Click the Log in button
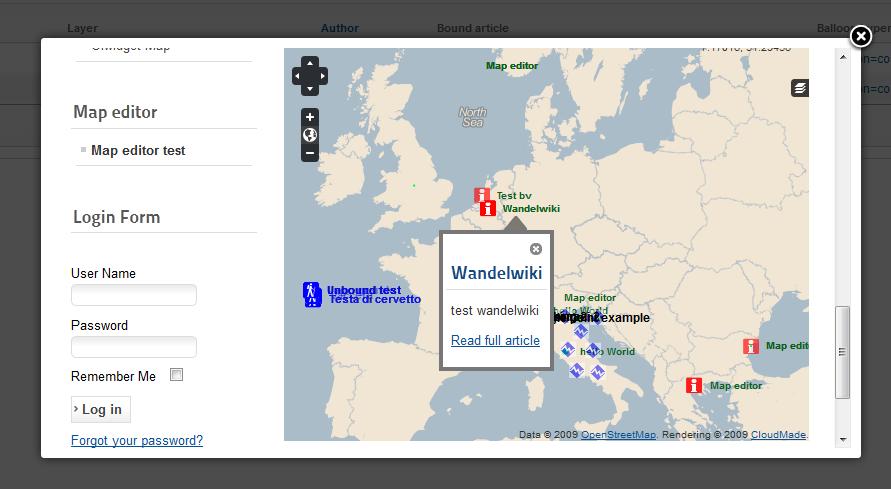Screen dimensions: 891x489 coord(101,409)
